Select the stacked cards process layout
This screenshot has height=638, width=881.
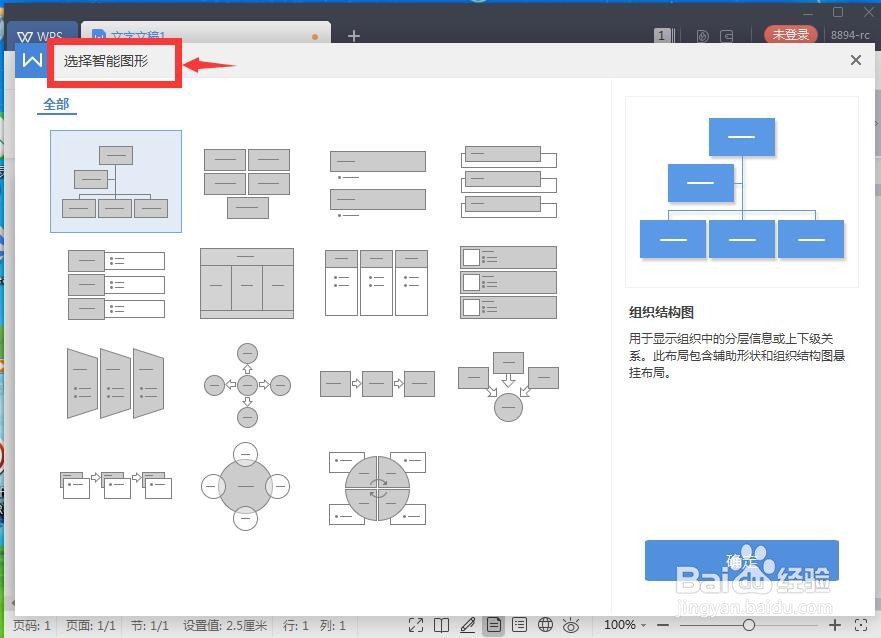(116, 485)
